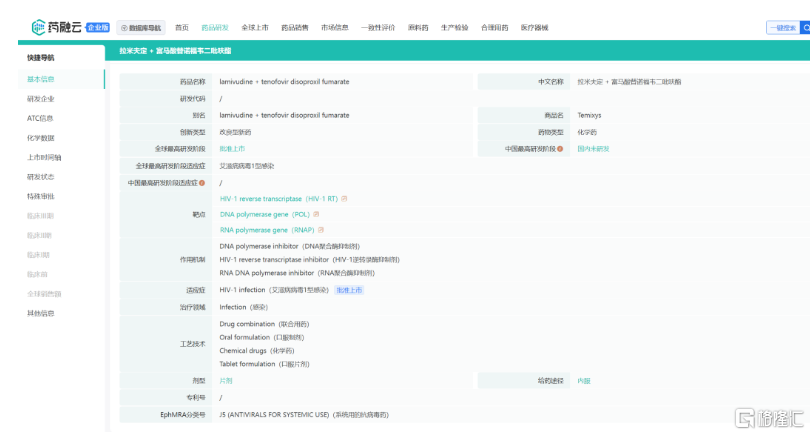810x435 pixels.
Task: Open the 生产检验 menu
Action: click(454, 28)
